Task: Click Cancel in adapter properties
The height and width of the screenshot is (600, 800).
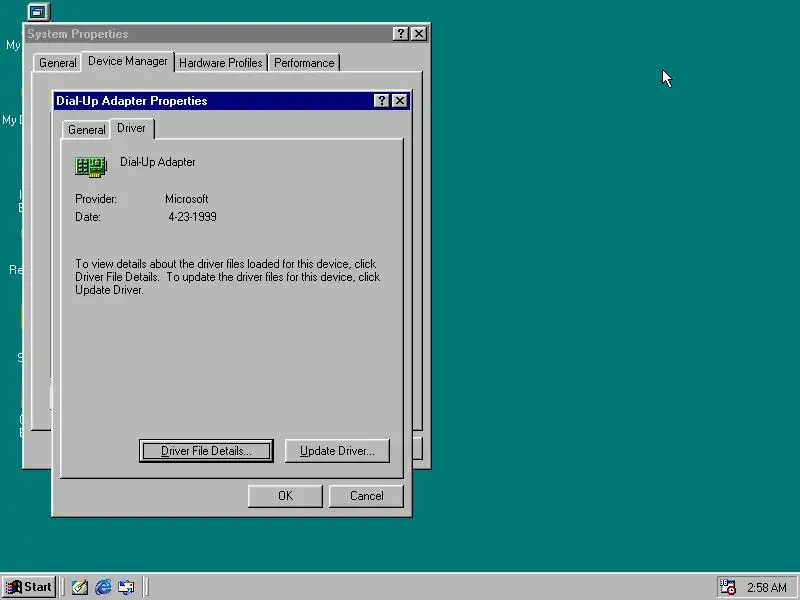Action: click(366, 496)
